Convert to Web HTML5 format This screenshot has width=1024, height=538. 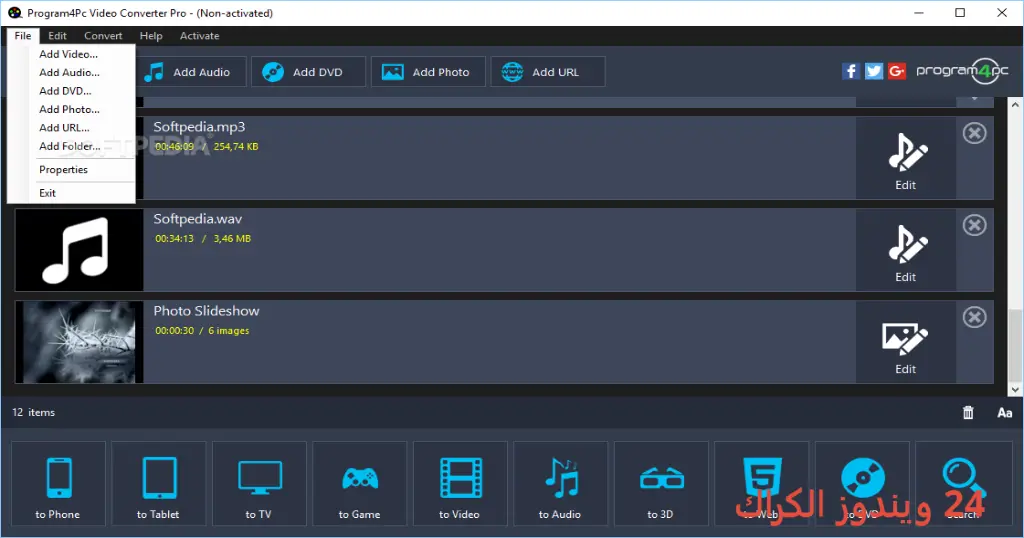pos(761,483)
